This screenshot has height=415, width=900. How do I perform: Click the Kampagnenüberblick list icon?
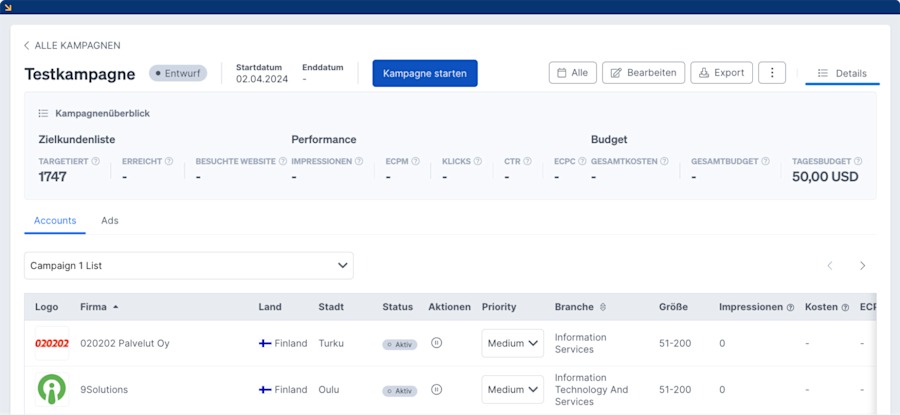point(43,114)
